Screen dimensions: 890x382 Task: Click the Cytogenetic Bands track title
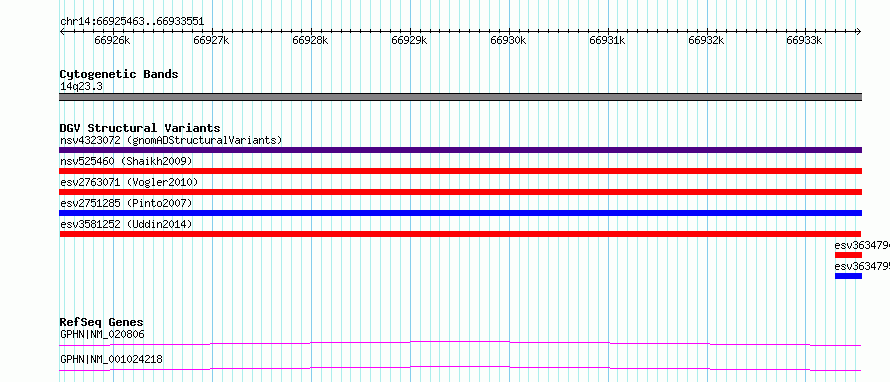click(119, 74)
